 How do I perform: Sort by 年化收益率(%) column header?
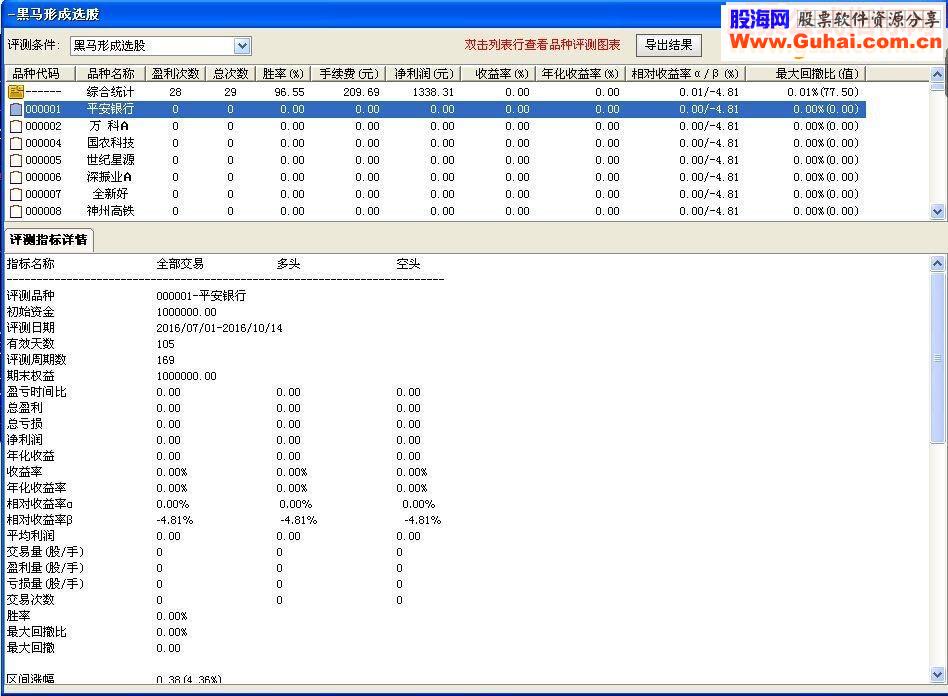(580, 74)
